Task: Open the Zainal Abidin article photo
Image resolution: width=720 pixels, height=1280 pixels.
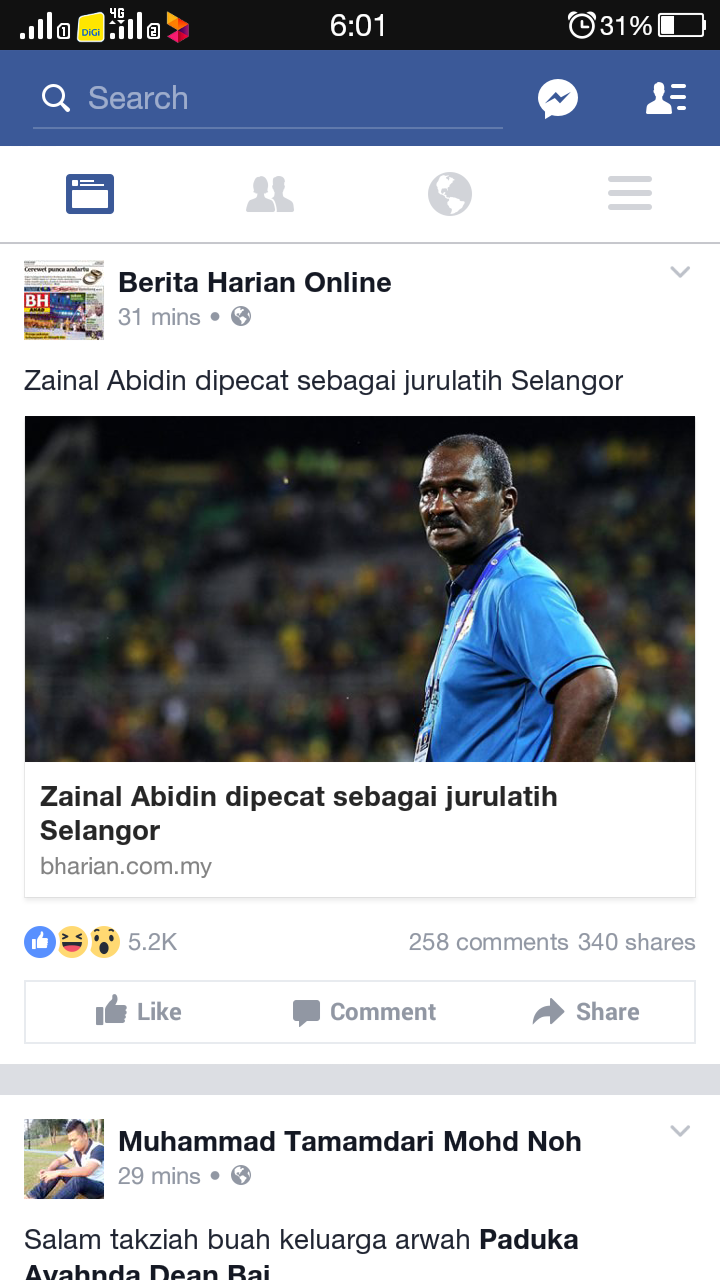Action: [x=360, y=589]
